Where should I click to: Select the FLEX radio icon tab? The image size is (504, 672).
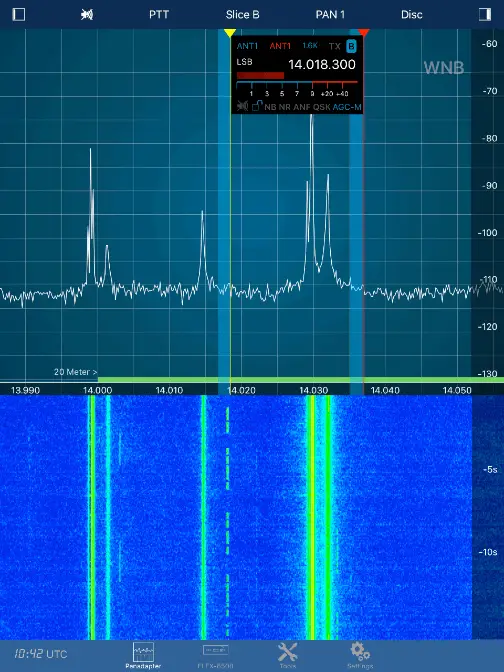[216, 655]
